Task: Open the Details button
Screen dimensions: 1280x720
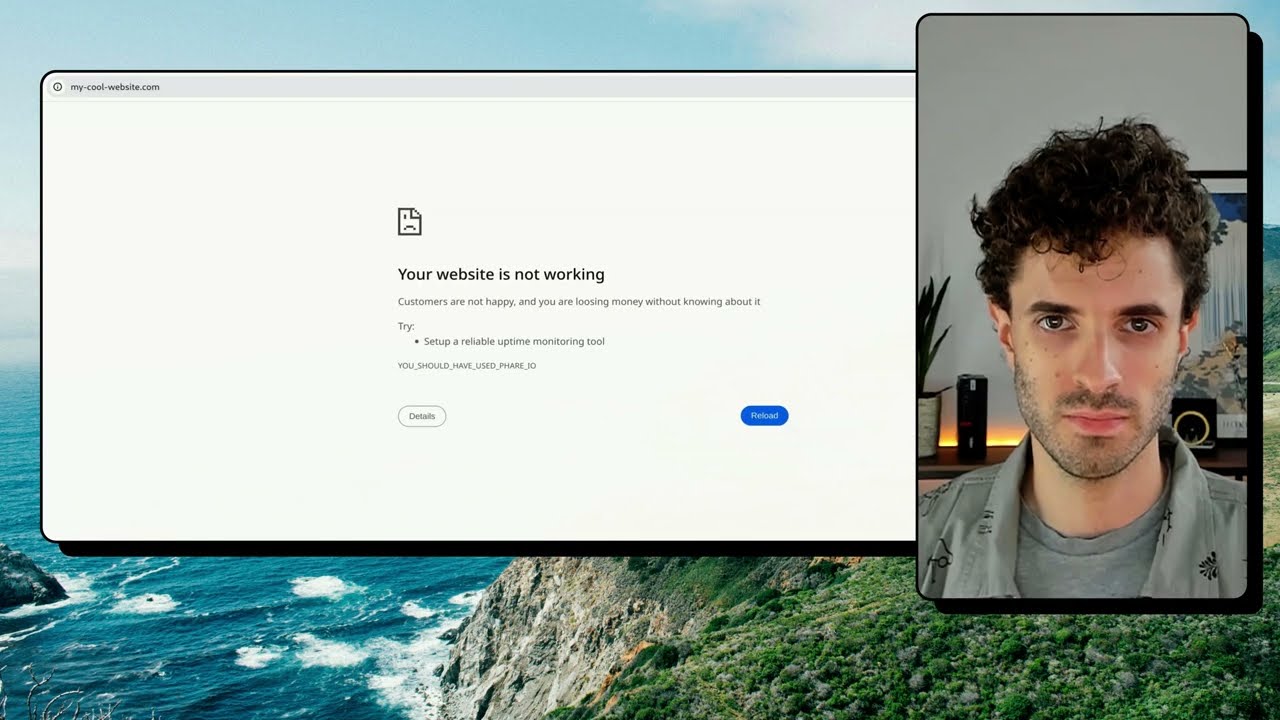Action: [422, 416]
